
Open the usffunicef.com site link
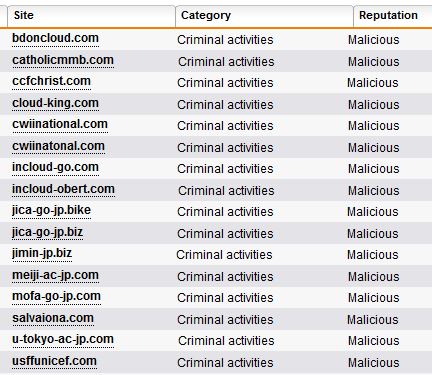click(55, 361)
